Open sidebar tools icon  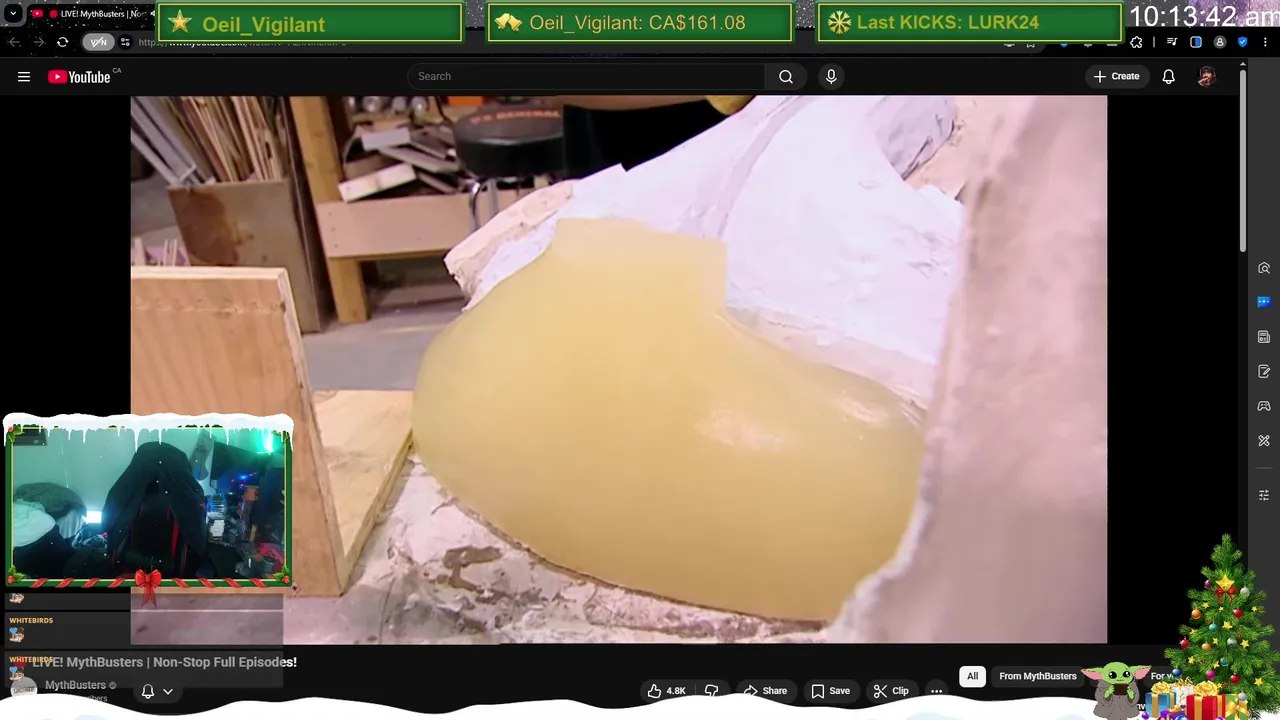coord(1264,441)
